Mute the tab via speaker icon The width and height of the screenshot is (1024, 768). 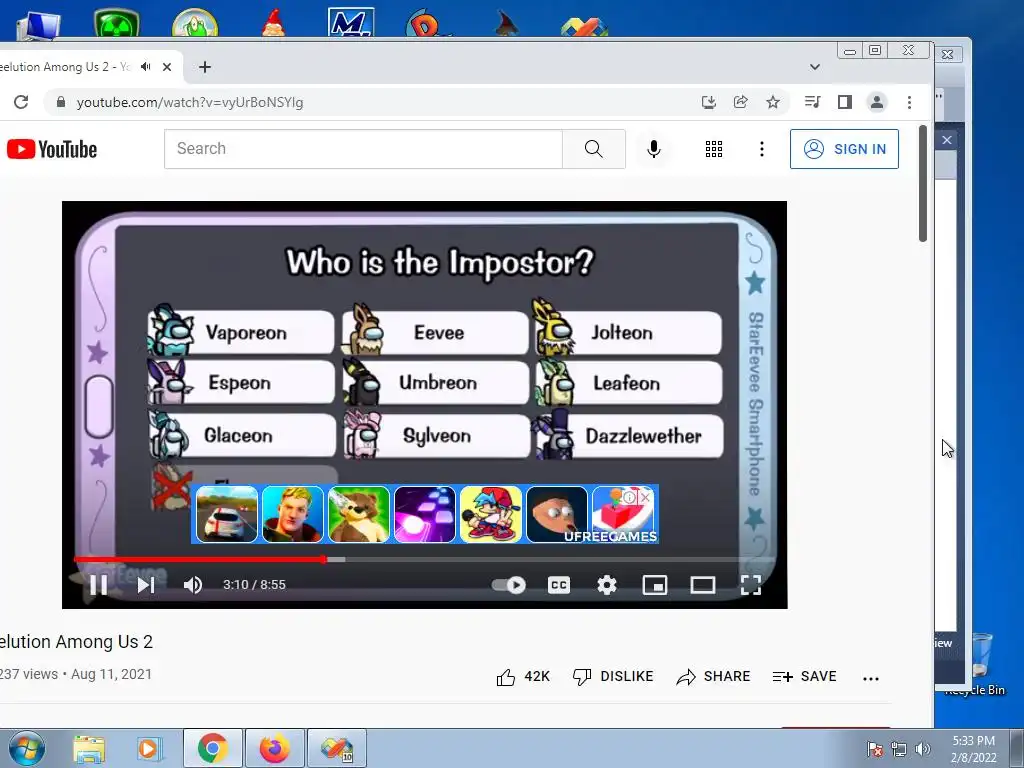pyautogui.click(x=146, y=67)
